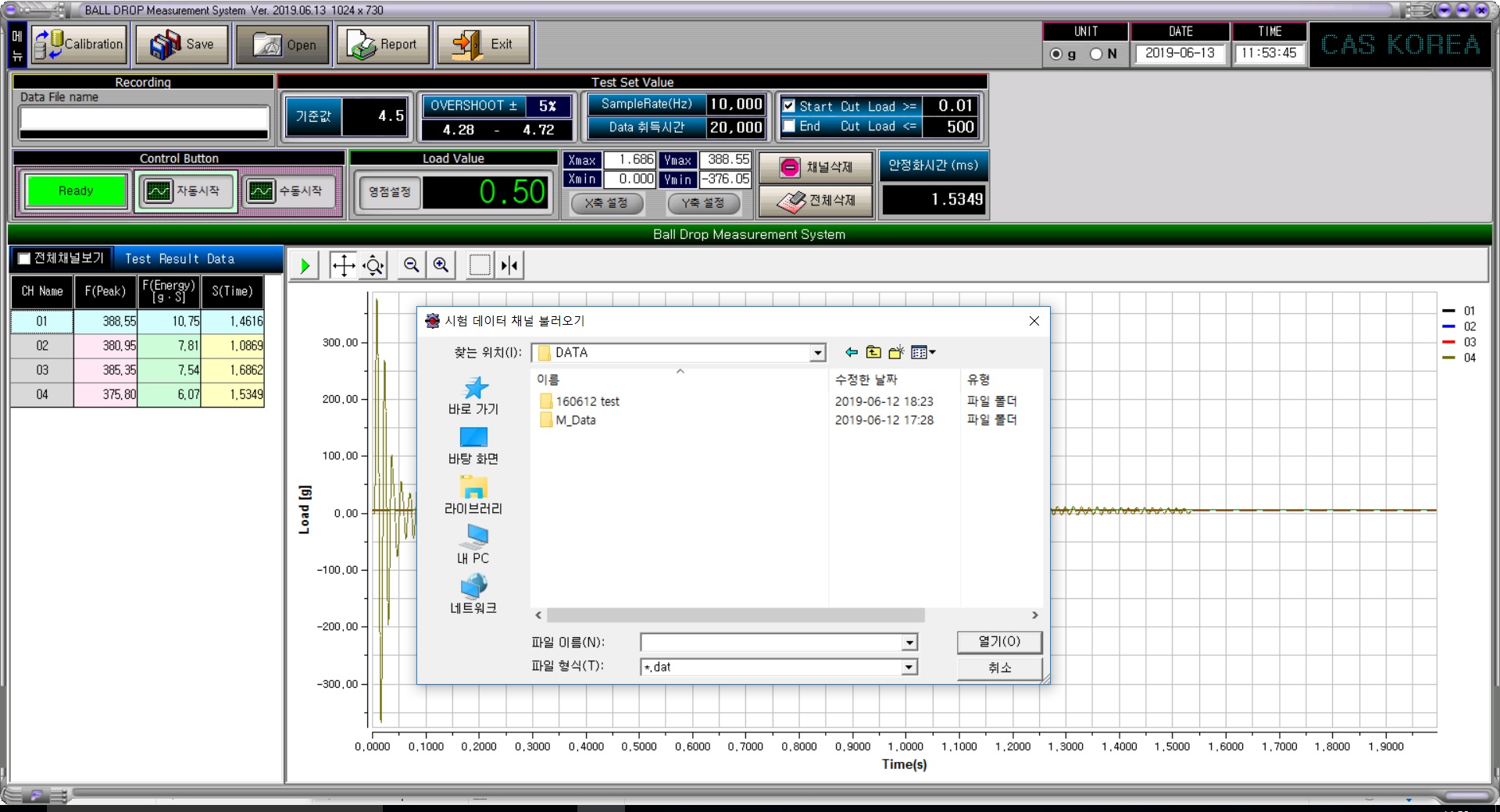Expand the 찾는 위치 DATA dropdown
This screenshot has height=812, width=1500.
pyautogui.click(x=817, y=353)
